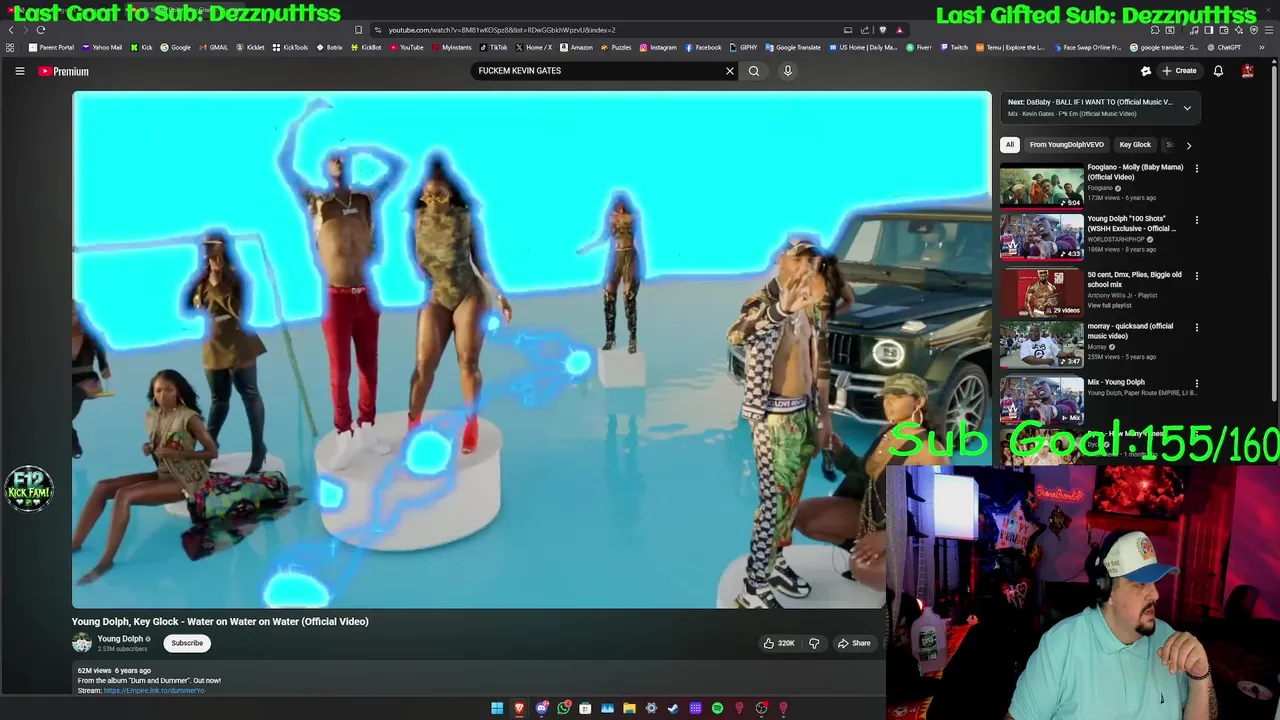Image resolution: width=1280 pixels, height=720 pixels.
Task: Open the Kick bookmark
Action: (142, 47)
